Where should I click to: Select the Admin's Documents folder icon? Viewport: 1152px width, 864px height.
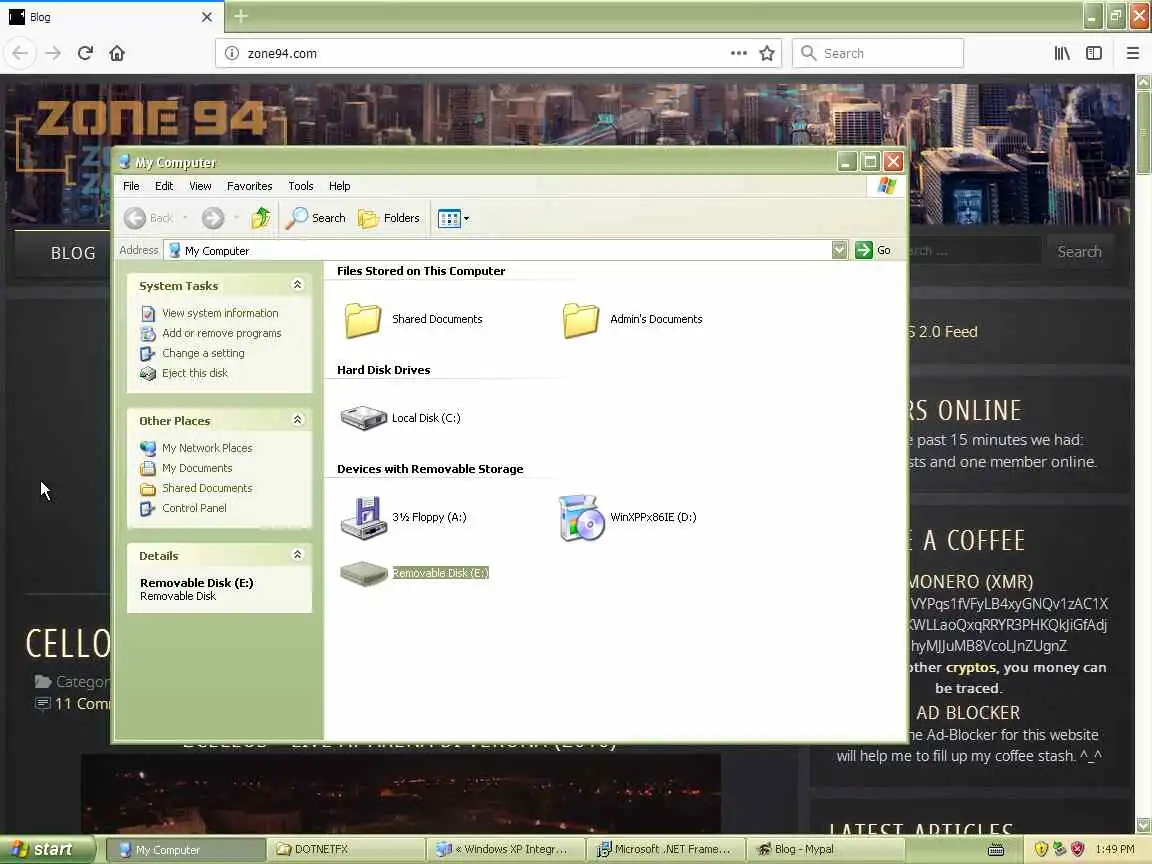[581, 320]
